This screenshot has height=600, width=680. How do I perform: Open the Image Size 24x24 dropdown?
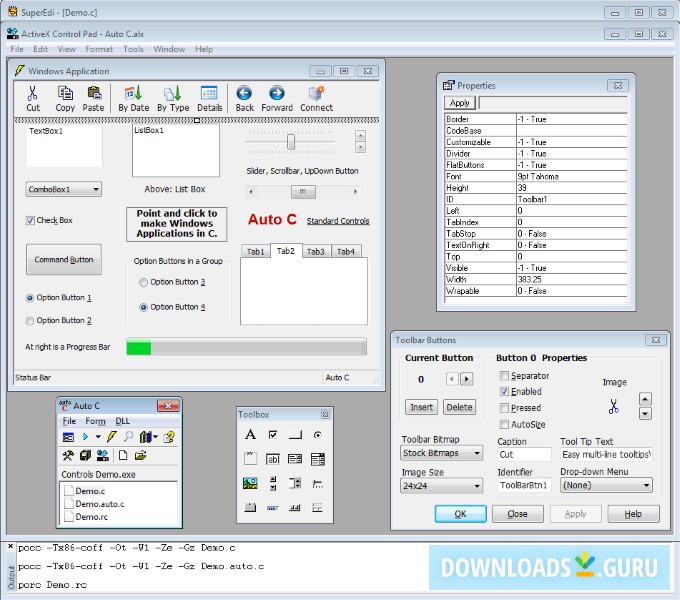tap(476, 486)
